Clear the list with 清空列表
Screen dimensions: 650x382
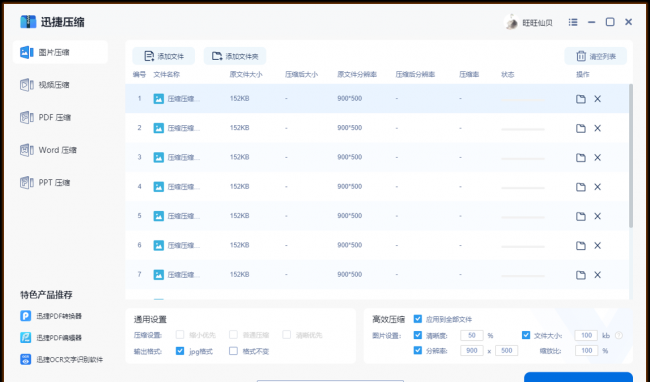click(x=596, y=56)
